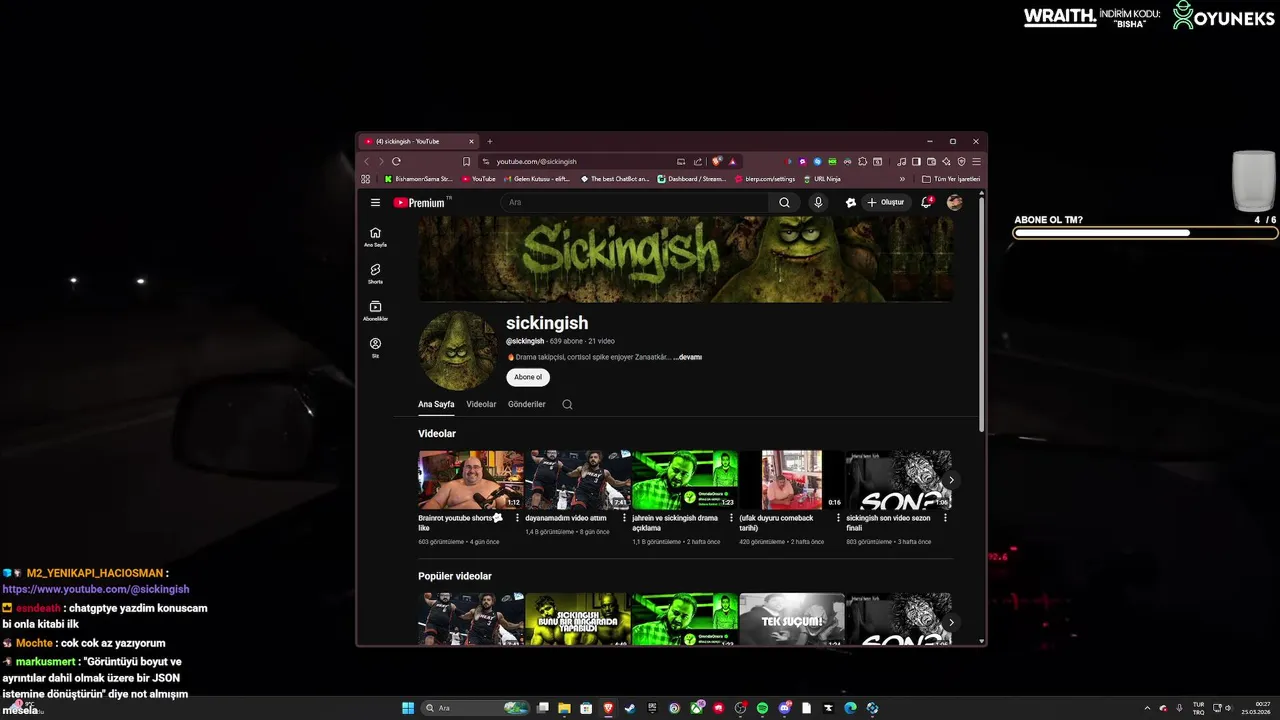This screenshot has width=1280, height=720.
Task: Go to Ana Sayfa in the sidebar
Action: point(375,237)
